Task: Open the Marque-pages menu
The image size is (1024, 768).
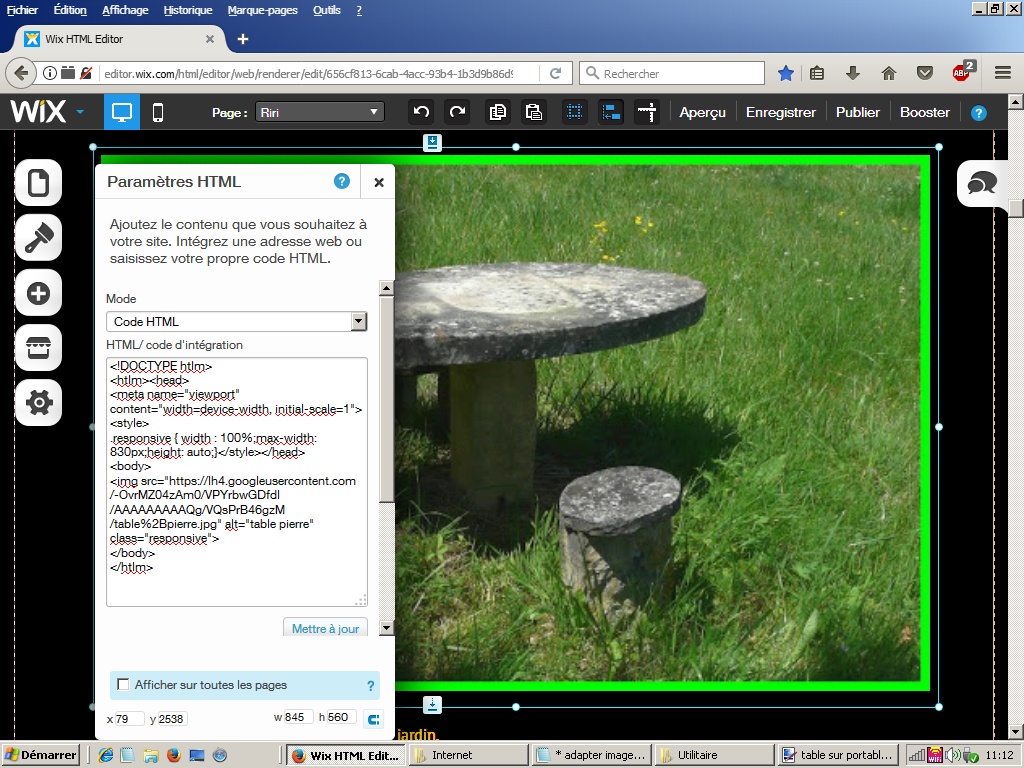Action: click(x=263, y=10)
